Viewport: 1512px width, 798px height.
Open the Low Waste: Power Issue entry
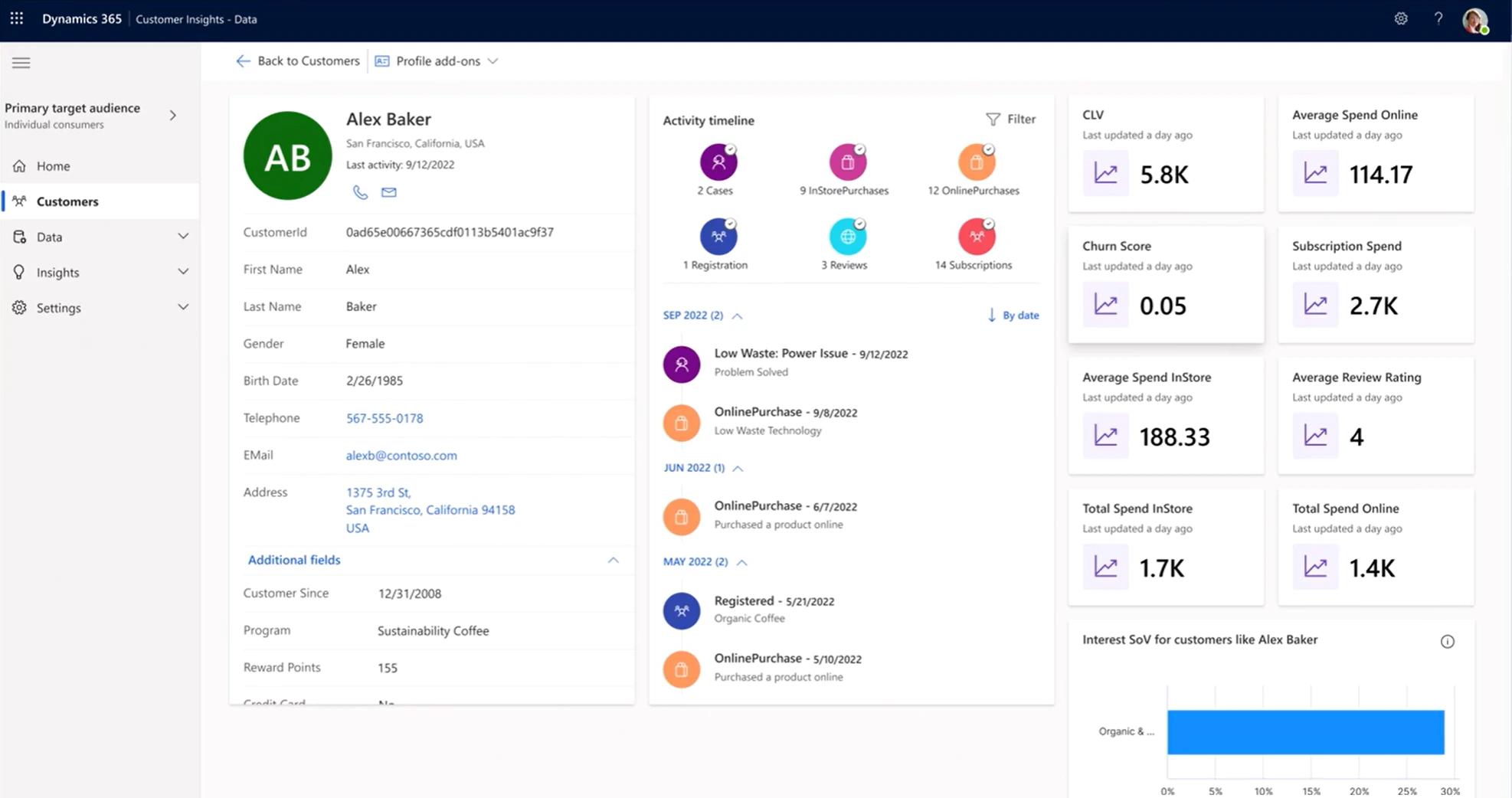[x=781, y=354]
